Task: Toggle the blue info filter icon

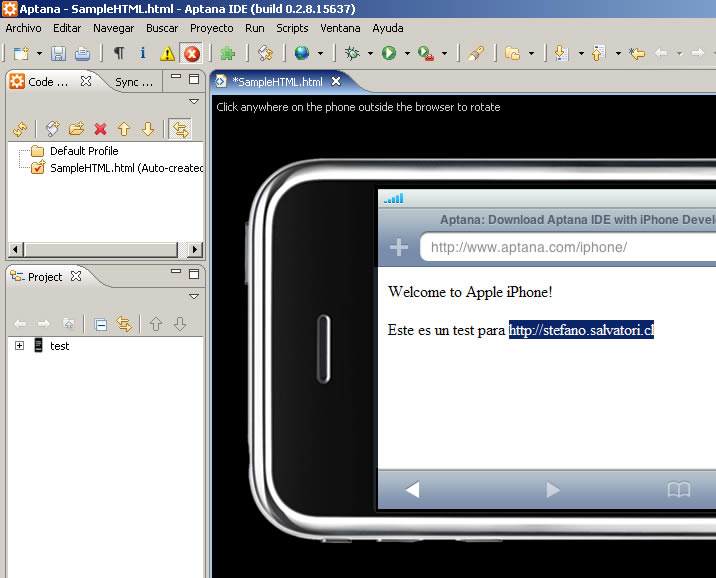Action: [142, 53]
